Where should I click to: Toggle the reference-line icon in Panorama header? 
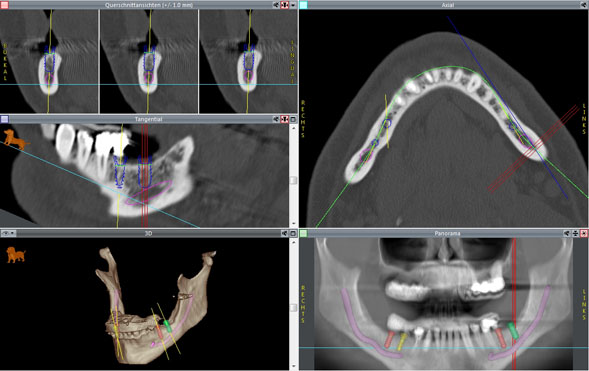click(x=575, y=233)
